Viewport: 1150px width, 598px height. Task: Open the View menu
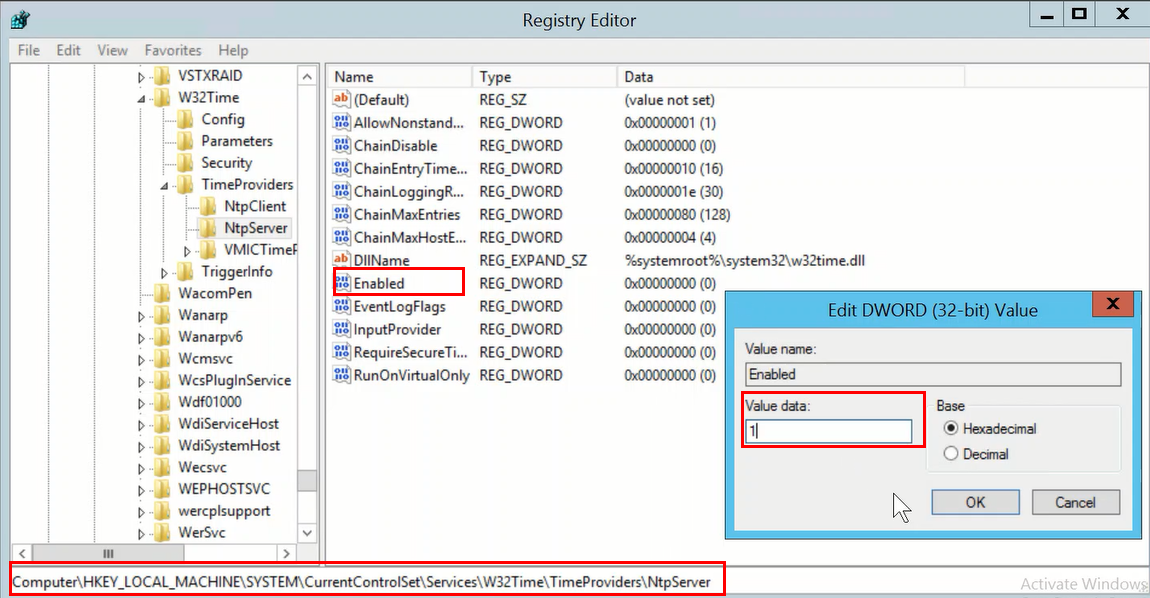(x=112, y=50)
